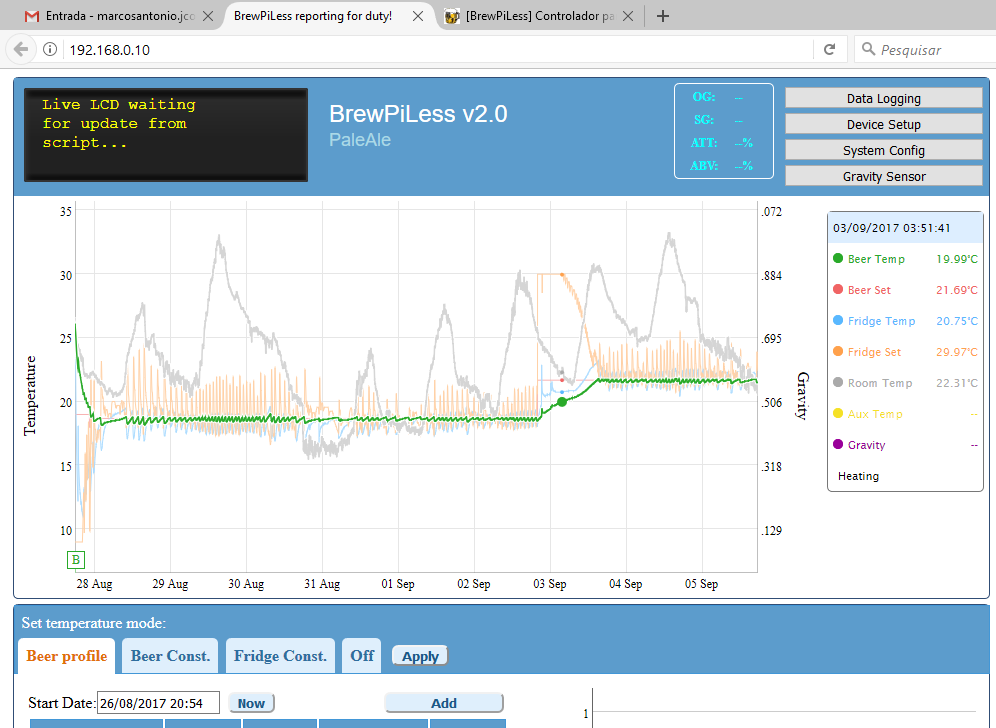
Task: Toggle Aux Temp yellow legend dot
Action: pyautogui.click(x=838, y=414)
